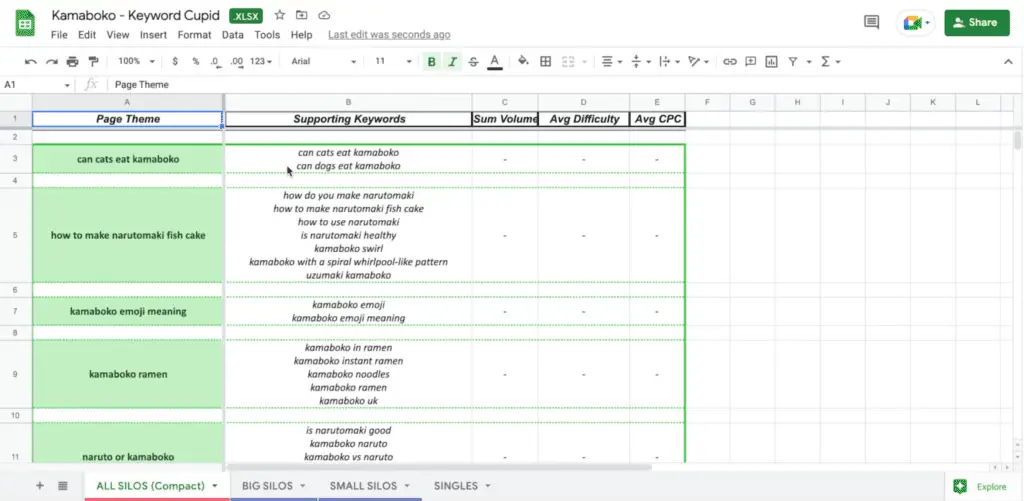Viewport: 1024px width, 501px height.
Task: Select the 'can cats eat kamaboko' theme cell
Action: (128, 159)
